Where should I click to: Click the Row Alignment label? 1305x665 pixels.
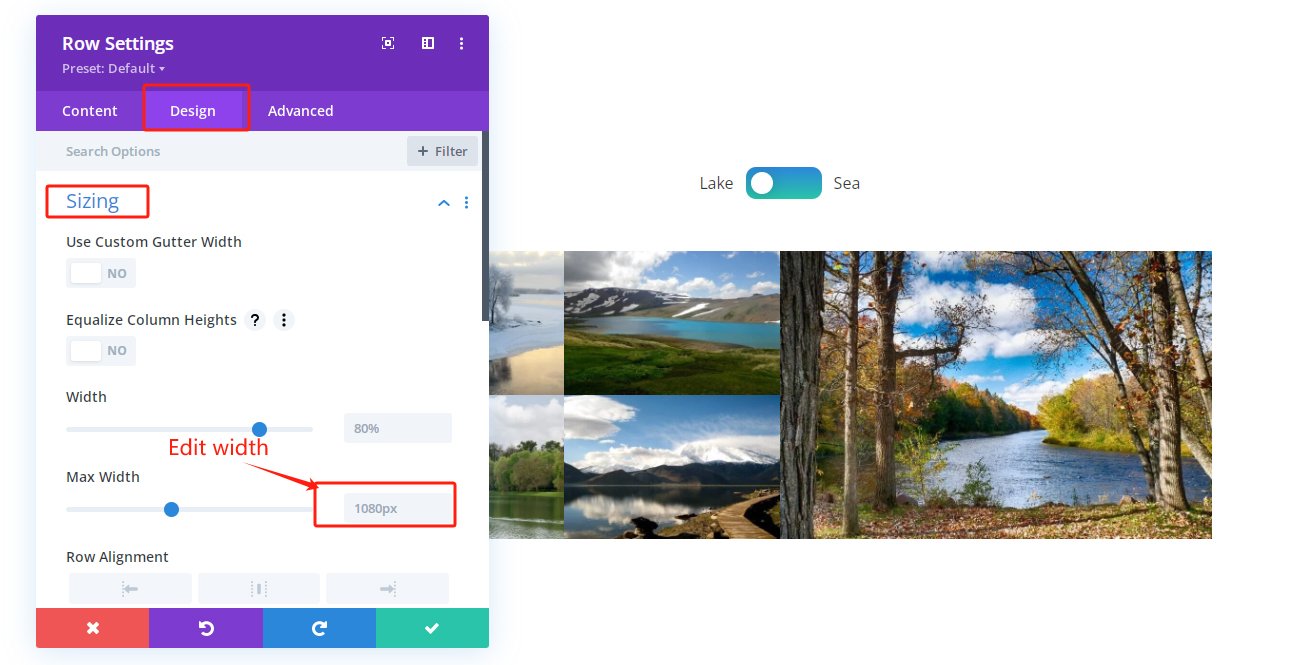[x=117, y=557]
